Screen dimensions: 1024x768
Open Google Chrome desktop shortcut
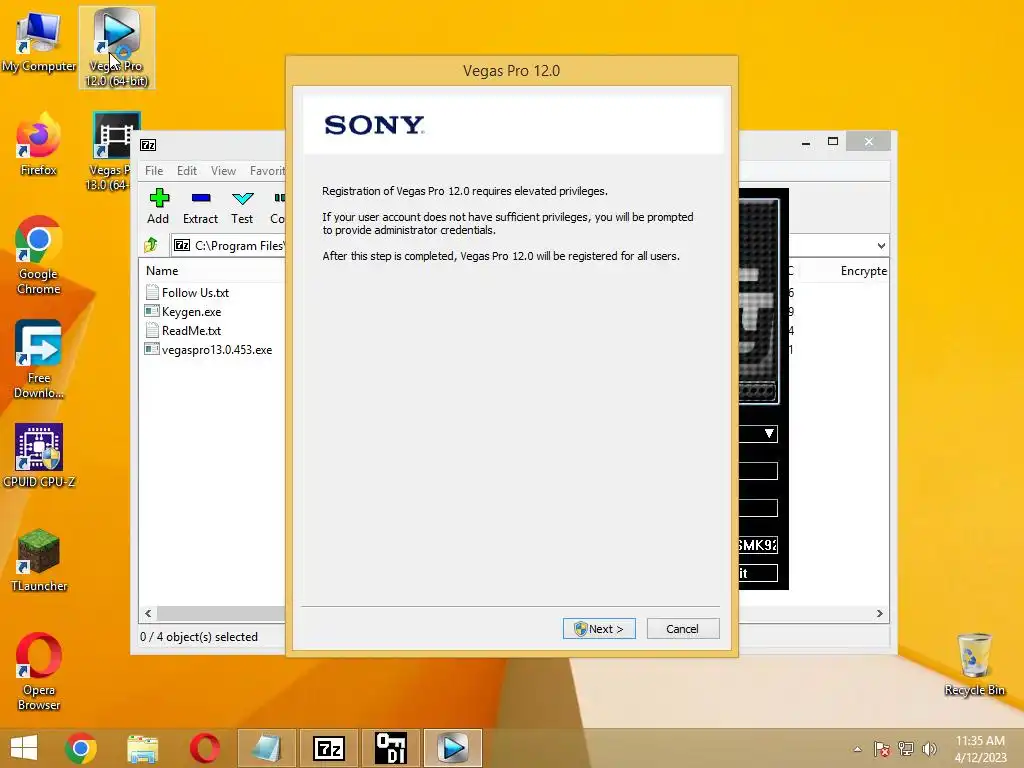click(x=39, y=255)
